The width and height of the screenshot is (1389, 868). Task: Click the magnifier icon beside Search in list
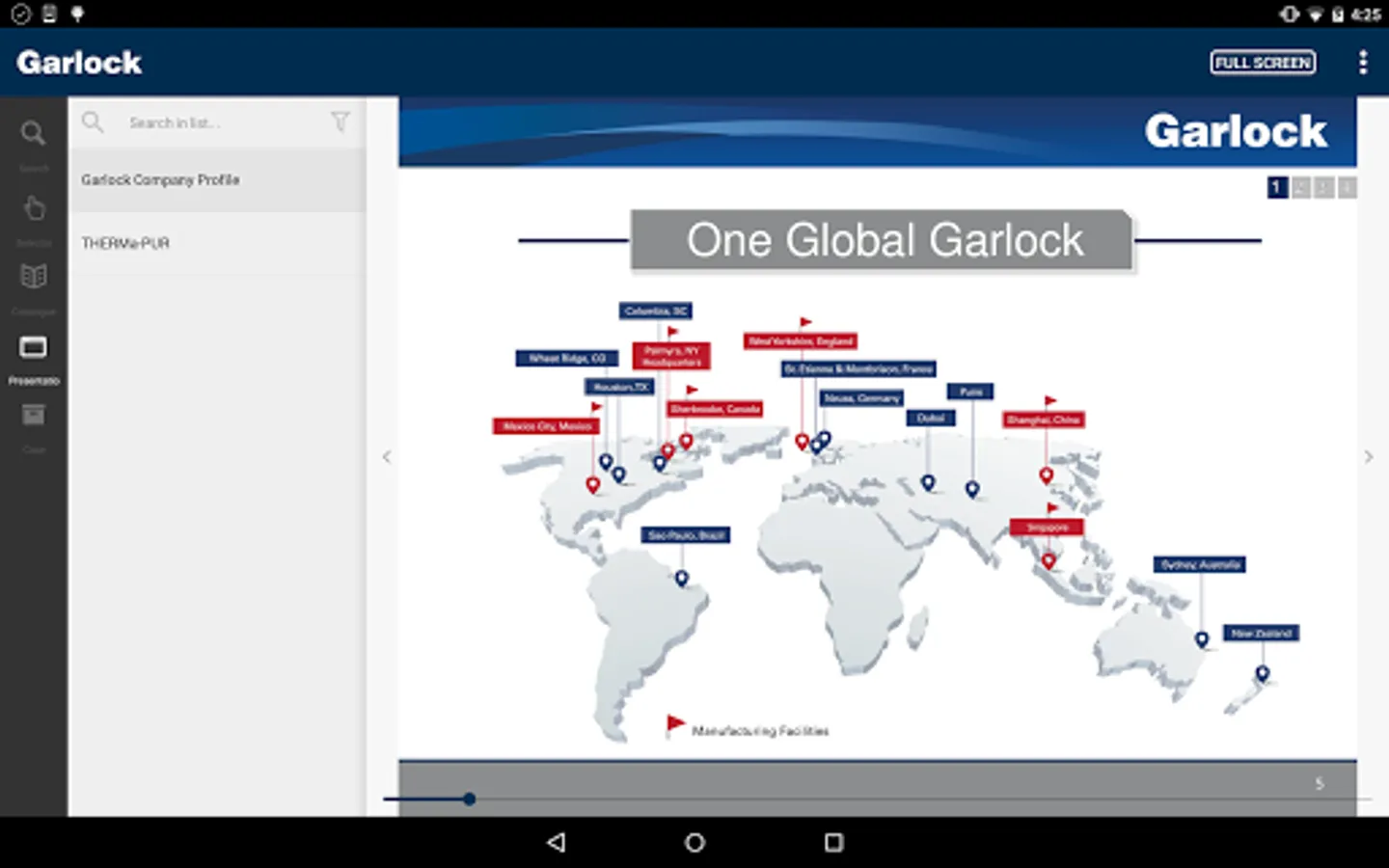pos(93,122)
